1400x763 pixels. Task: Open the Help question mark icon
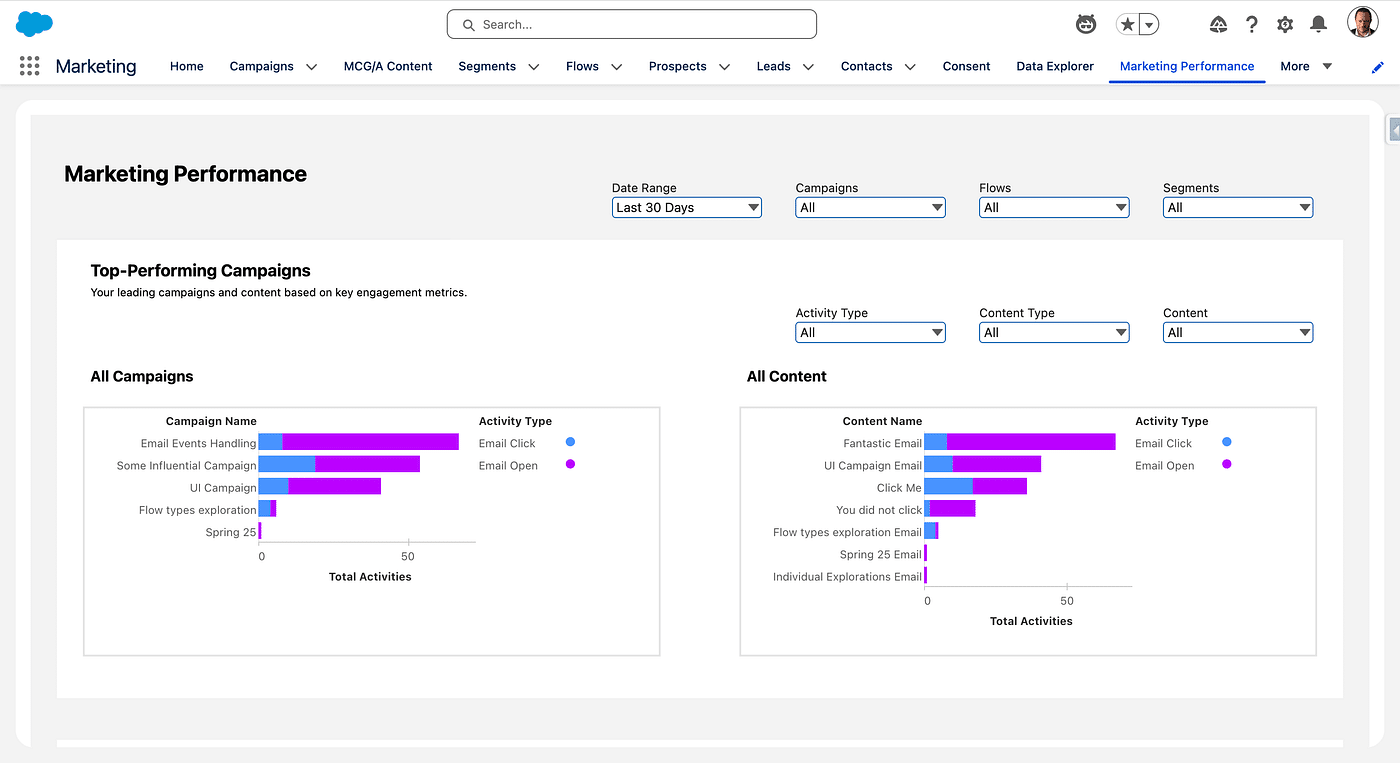click(x=1251, y=24)
